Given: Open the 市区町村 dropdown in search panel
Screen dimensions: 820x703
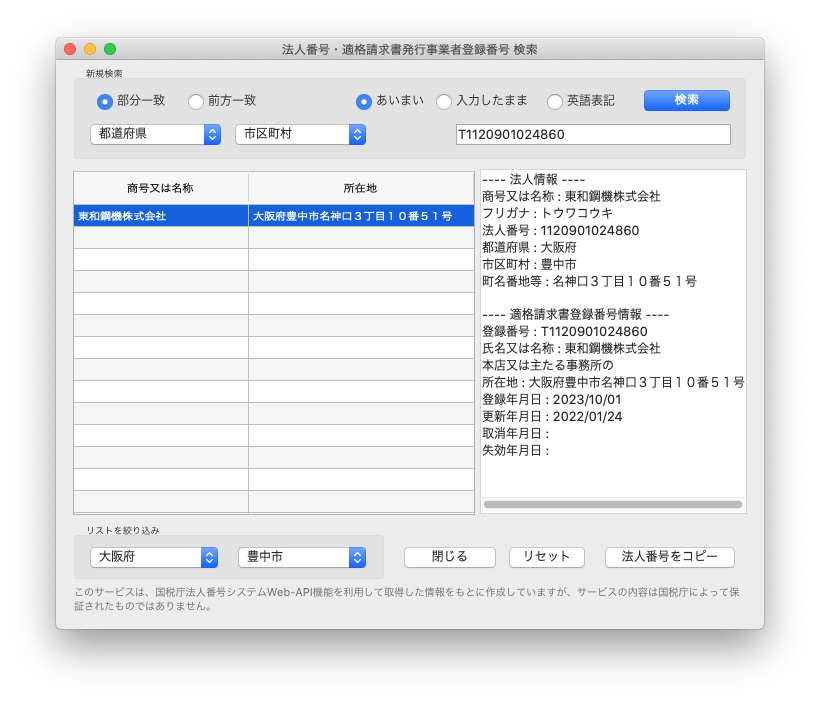Looking at the screenshot, I should (x=300, y=134).
